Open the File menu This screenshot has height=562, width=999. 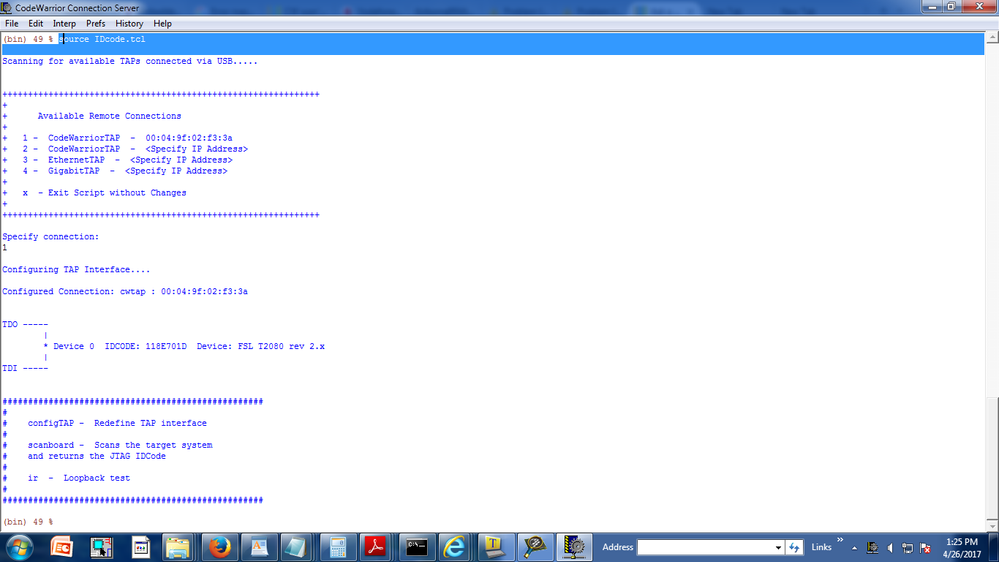point(11,24)
